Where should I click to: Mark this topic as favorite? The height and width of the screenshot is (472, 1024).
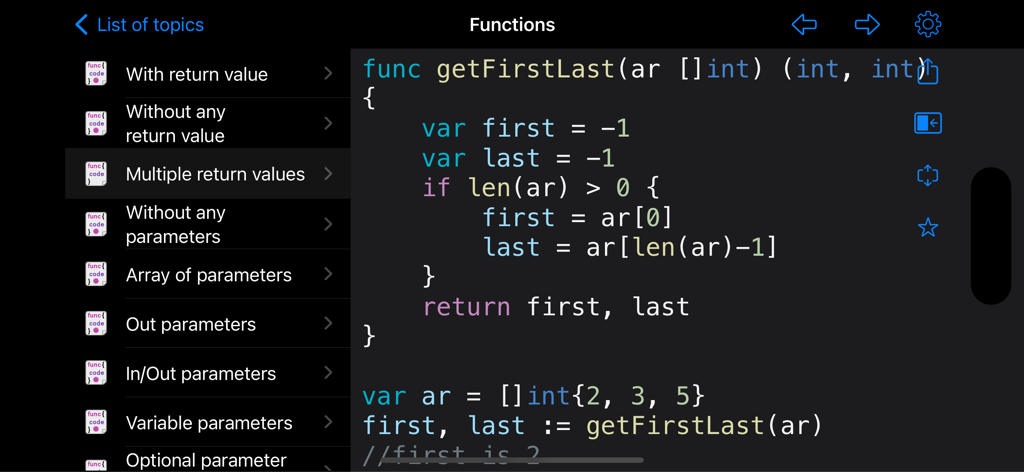point(928,228)
